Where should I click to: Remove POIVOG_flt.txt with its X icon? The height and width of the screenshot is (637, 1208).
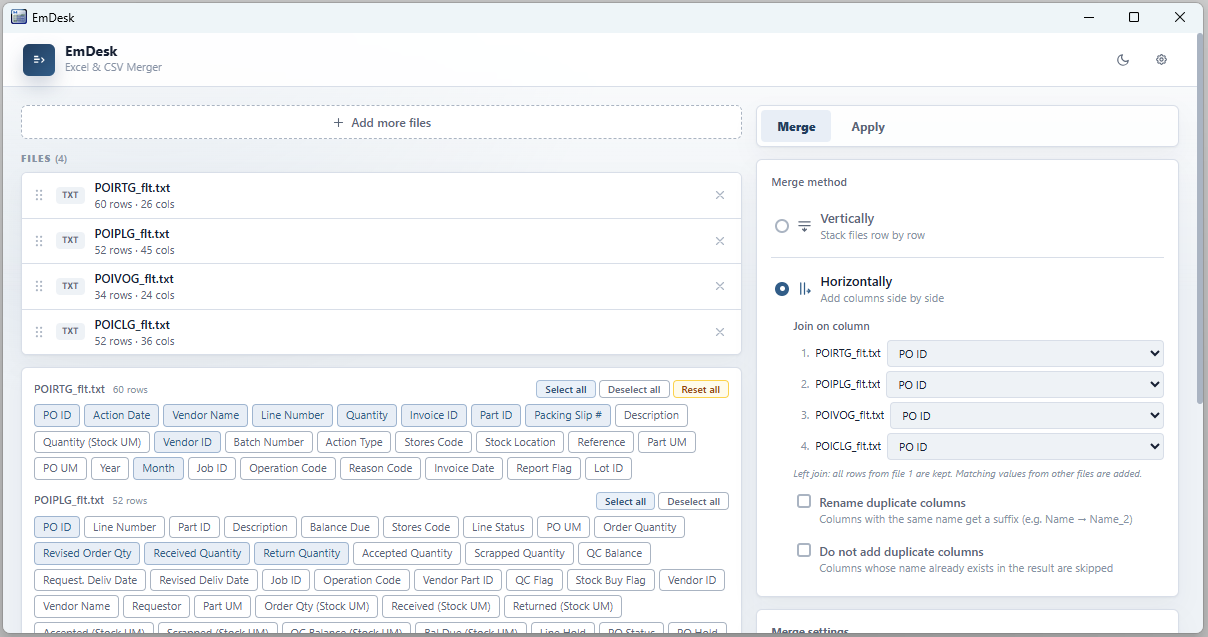tap(720, 286)
